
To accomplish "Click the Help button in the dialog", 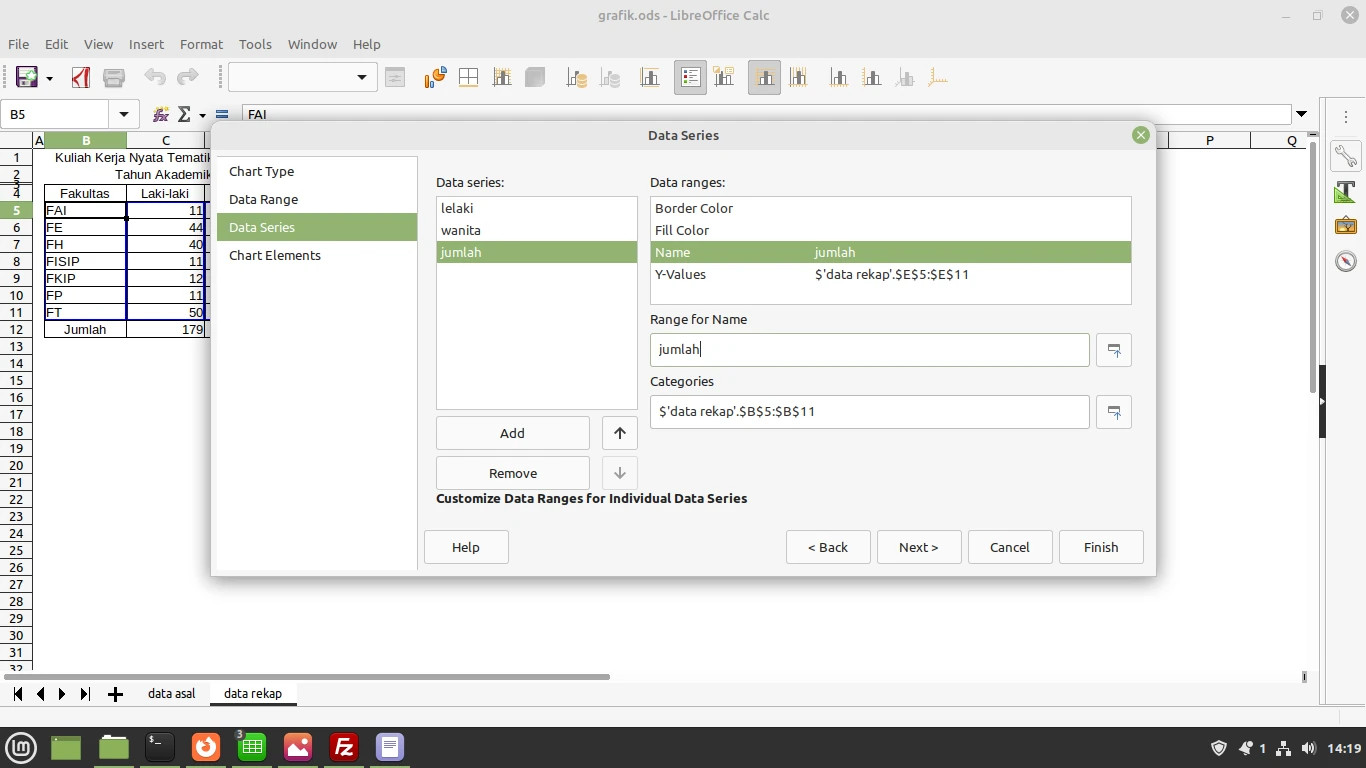I will coord(466,547).
